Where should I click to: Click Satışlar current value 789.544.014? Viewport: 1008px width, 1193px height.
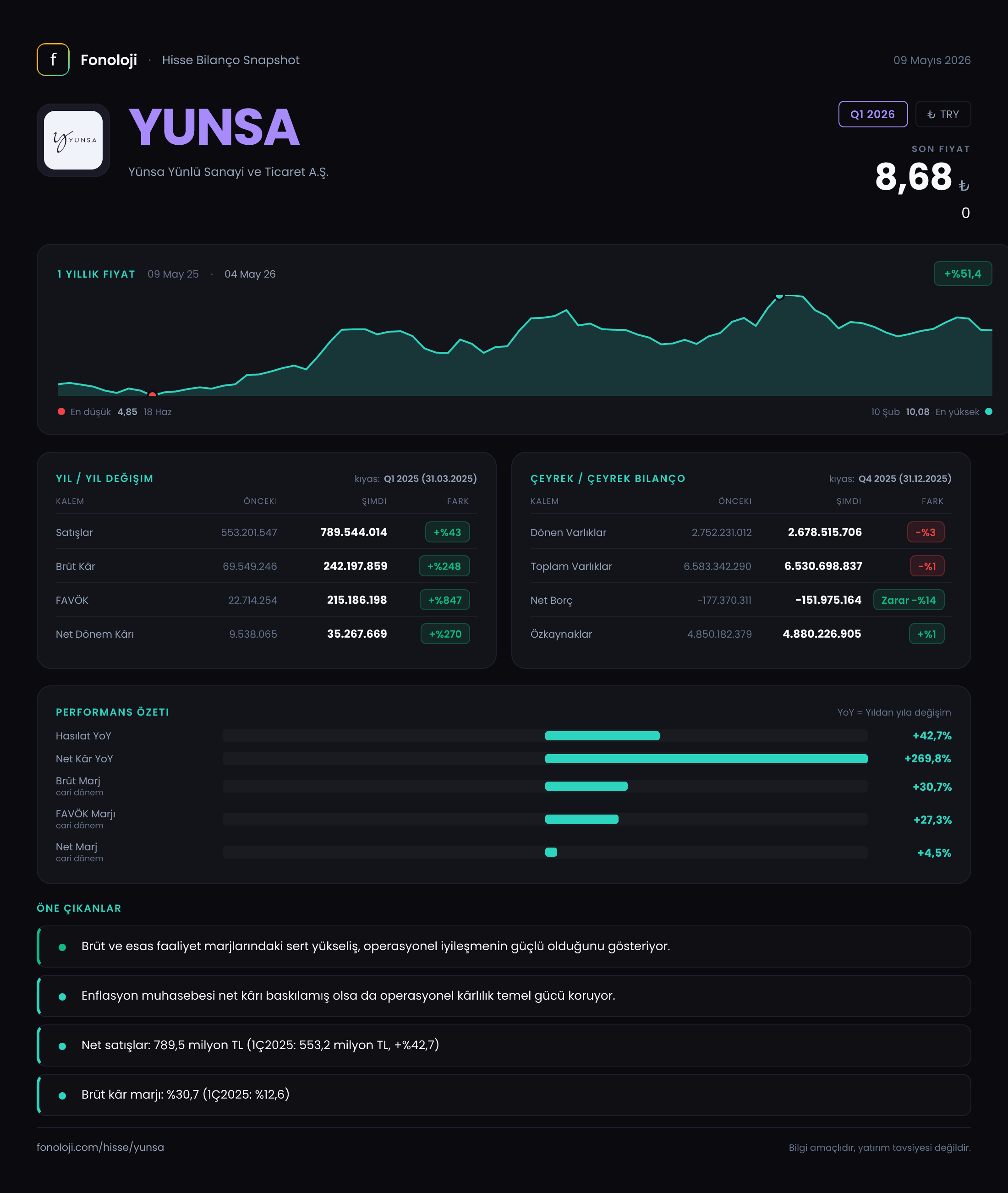point(354,532)
